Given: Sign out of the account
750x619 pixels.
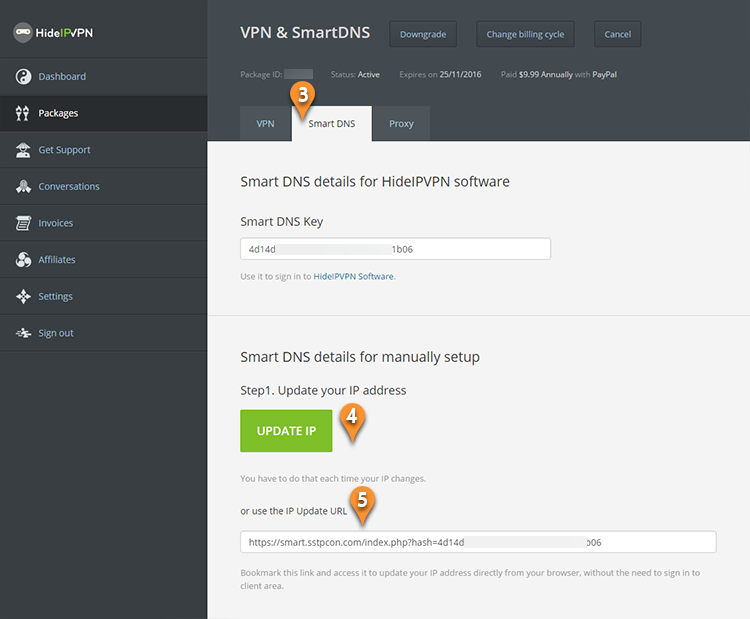Looking at the screenshot, I should click(x=103, y=333).
